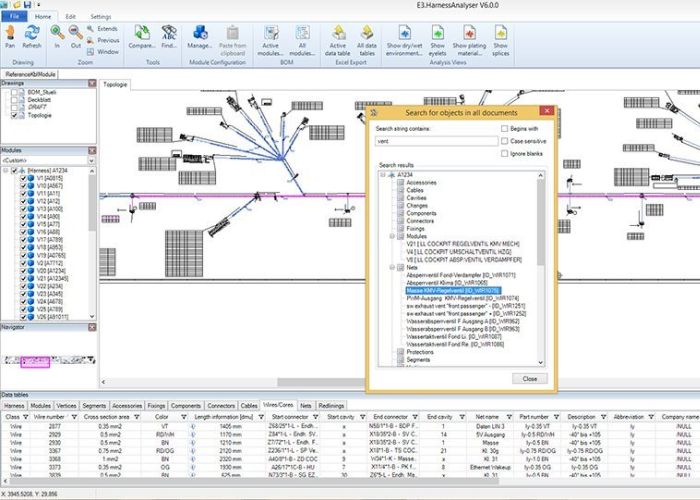Open the Custom modules dropdown
This screenshot has width=700, height=500.
tap(48, 160)
